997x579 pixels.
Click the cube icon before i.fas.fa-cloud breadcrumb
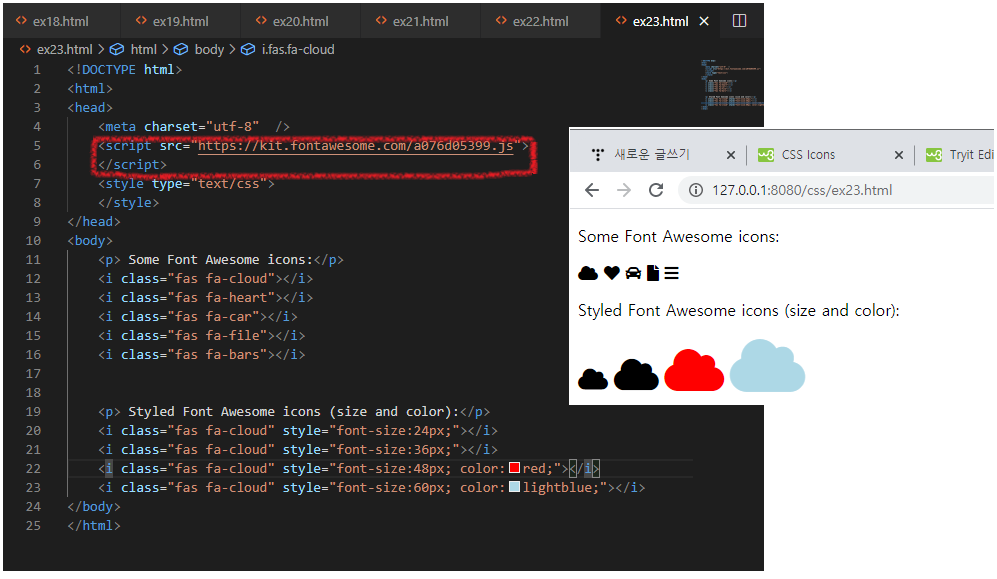pos(248,50)
